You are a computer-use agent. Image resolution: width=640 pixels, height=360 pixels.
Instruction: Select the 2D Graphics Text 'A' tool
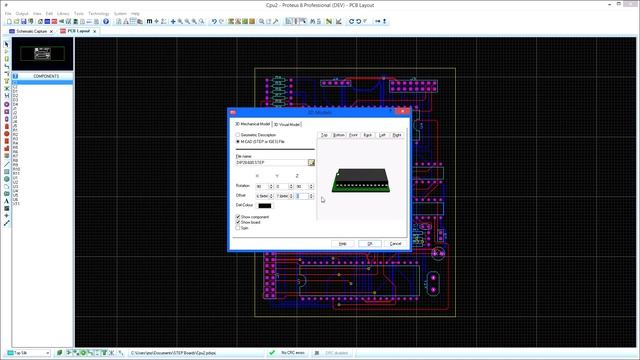[x=7, y=201]
